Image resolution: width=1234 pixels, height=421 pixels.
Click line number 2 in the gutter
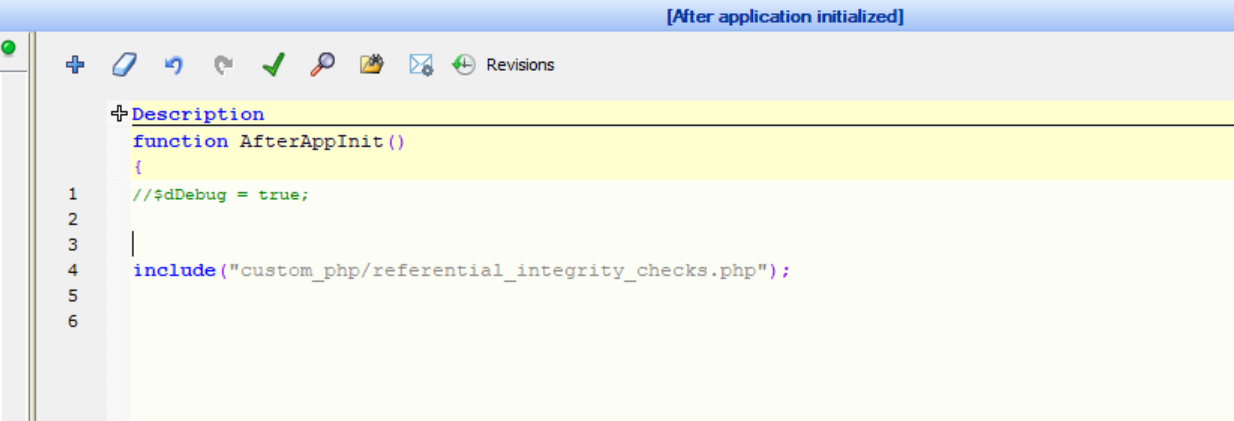pos(73,219)
